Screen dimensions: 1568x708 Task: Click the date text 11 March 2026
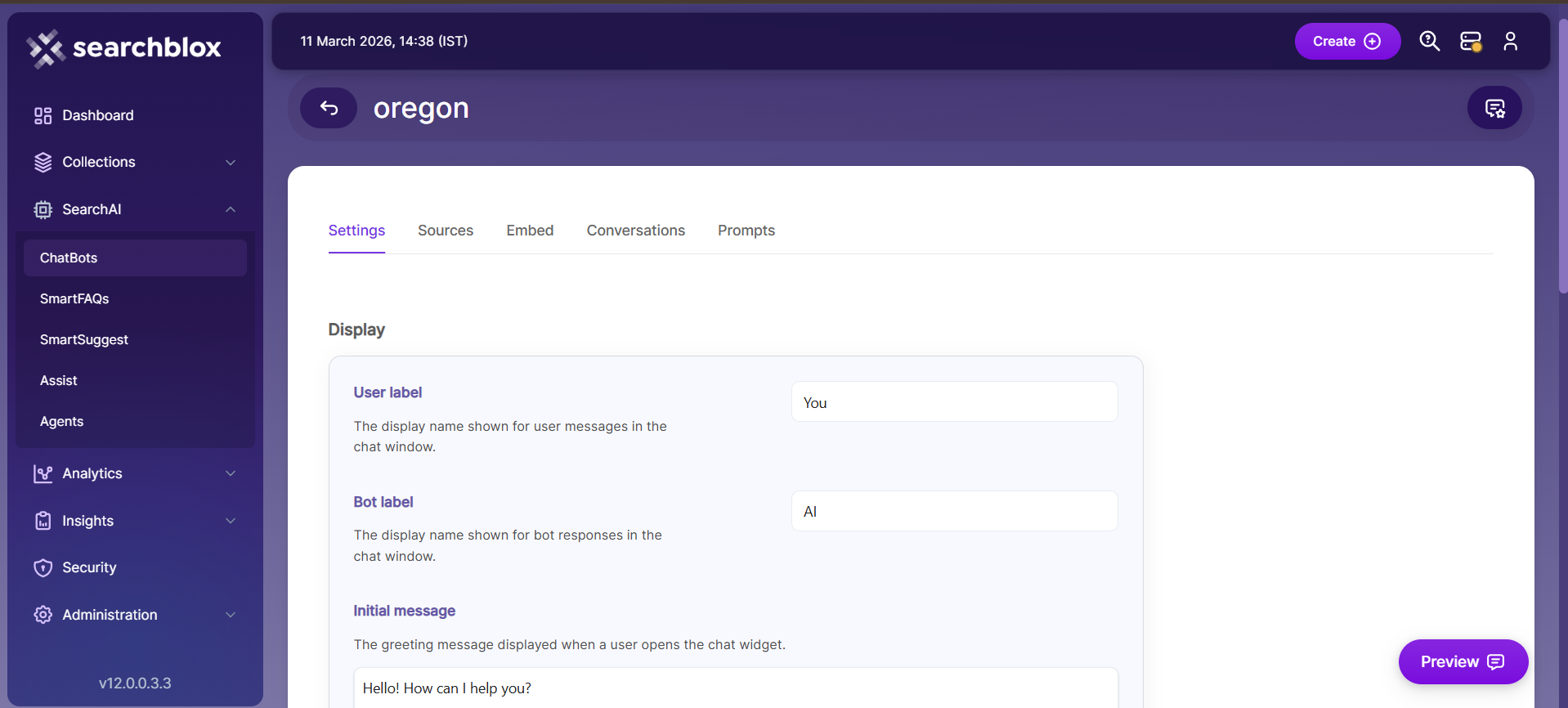point(347,41)
